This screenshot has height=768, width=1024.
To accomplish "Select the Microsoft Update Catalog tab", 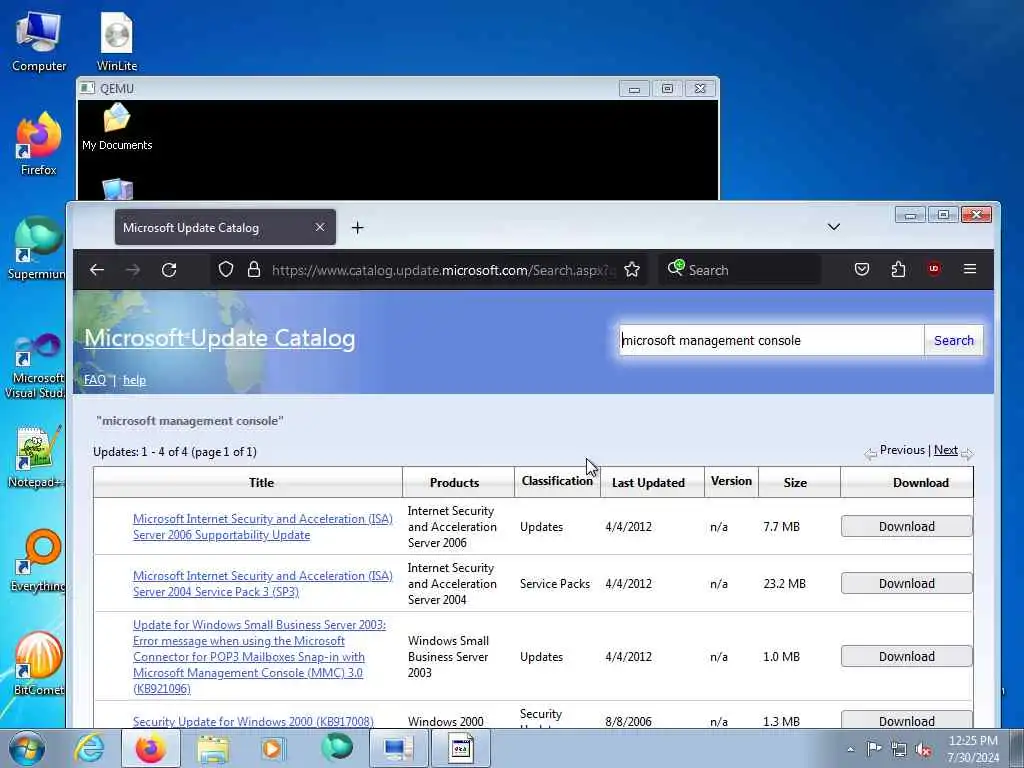I will (225, 227).
